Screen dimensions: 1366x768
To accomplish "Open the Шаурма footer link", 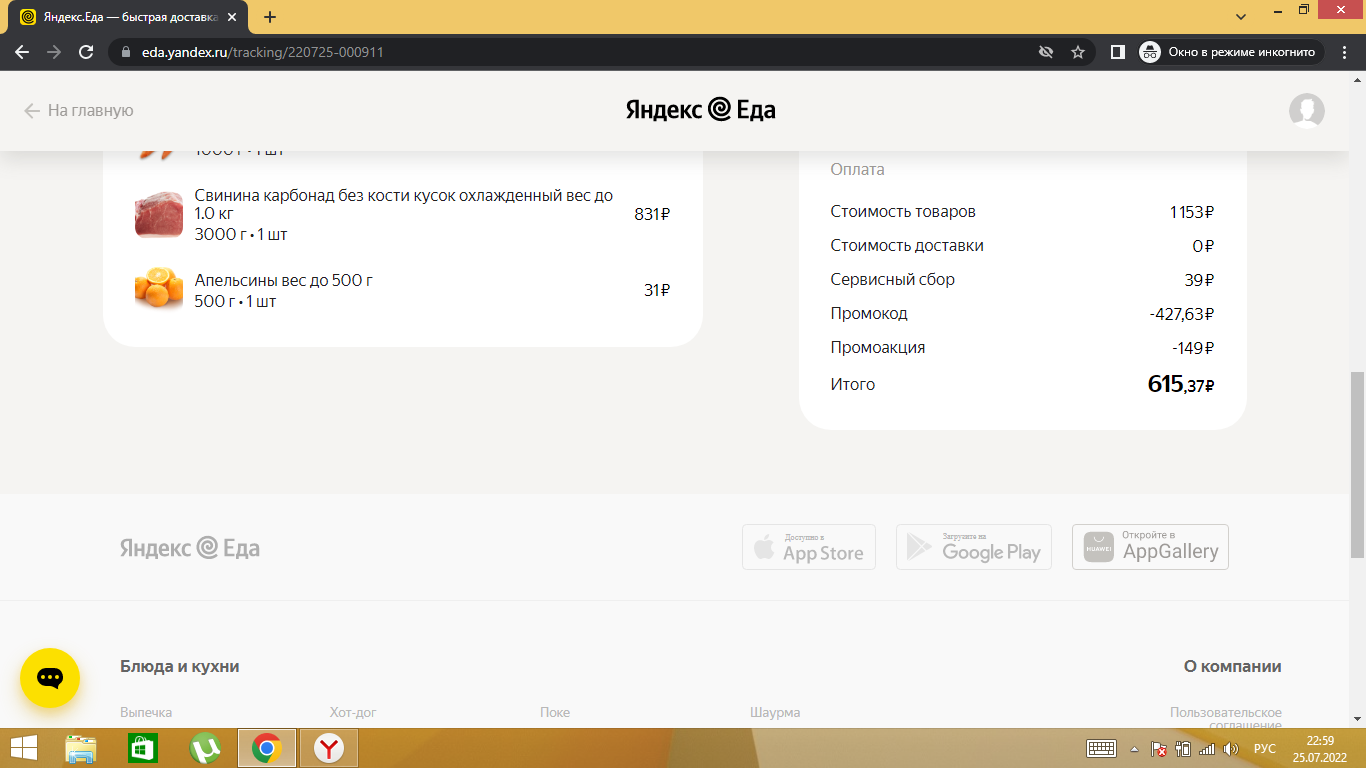I will (775, 713).
